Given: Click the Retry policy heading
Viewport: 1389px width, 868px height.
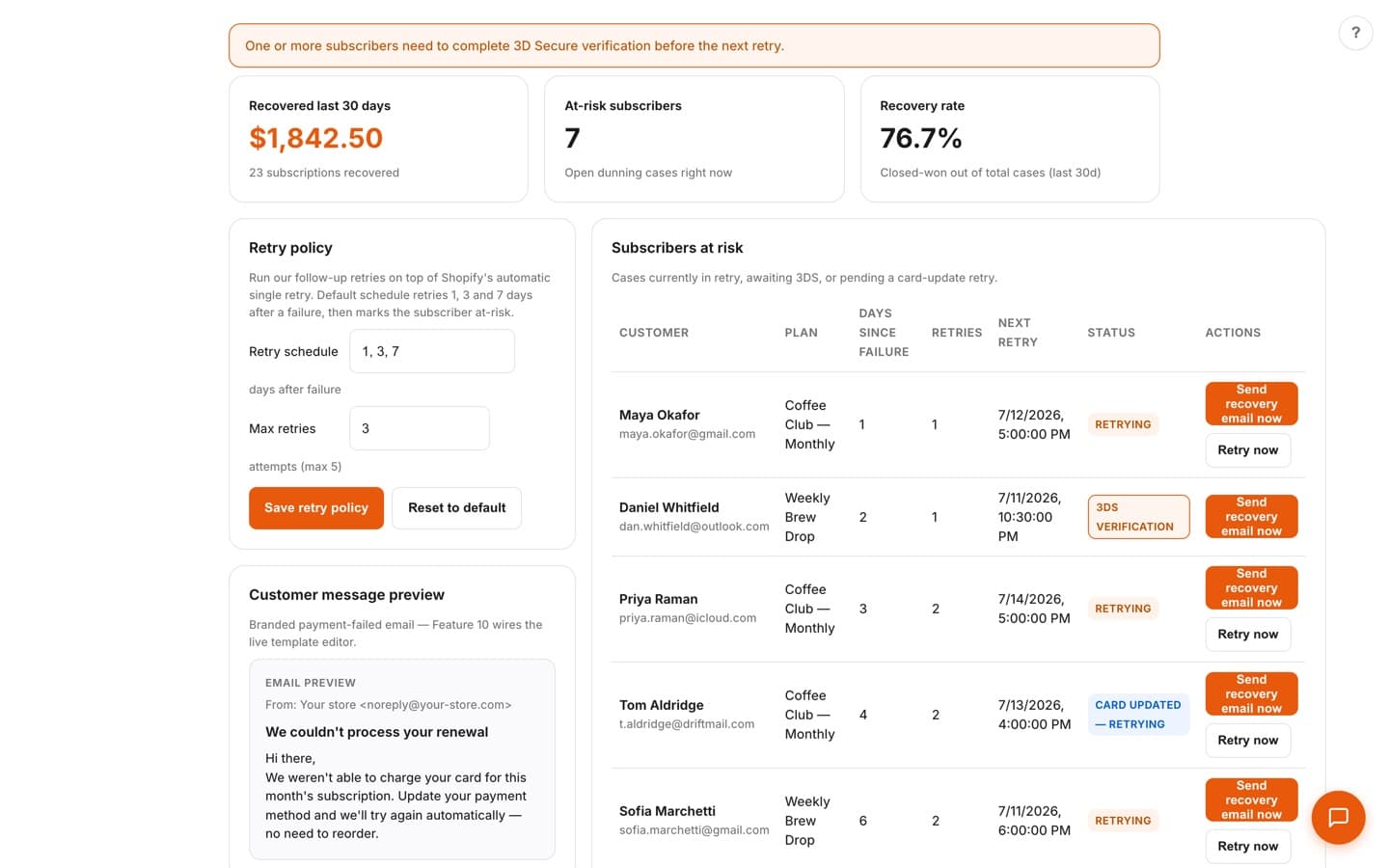Looking at the screenshot, I should click(x=290, y=248).
